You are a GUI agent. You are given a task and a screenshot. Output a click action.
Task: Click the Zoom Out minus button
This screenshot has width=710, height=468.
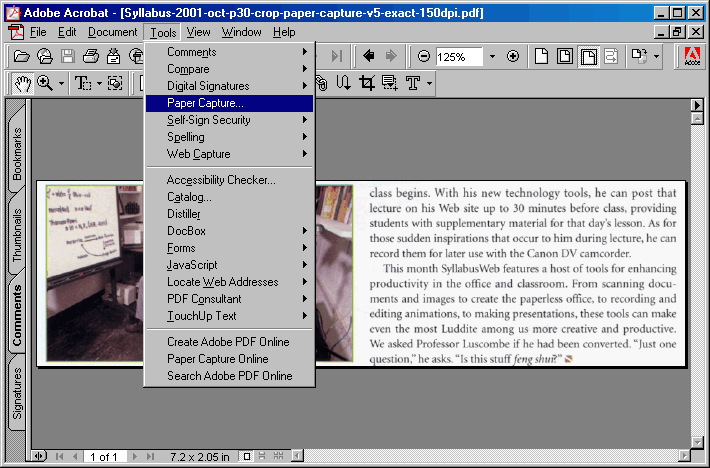423,56
